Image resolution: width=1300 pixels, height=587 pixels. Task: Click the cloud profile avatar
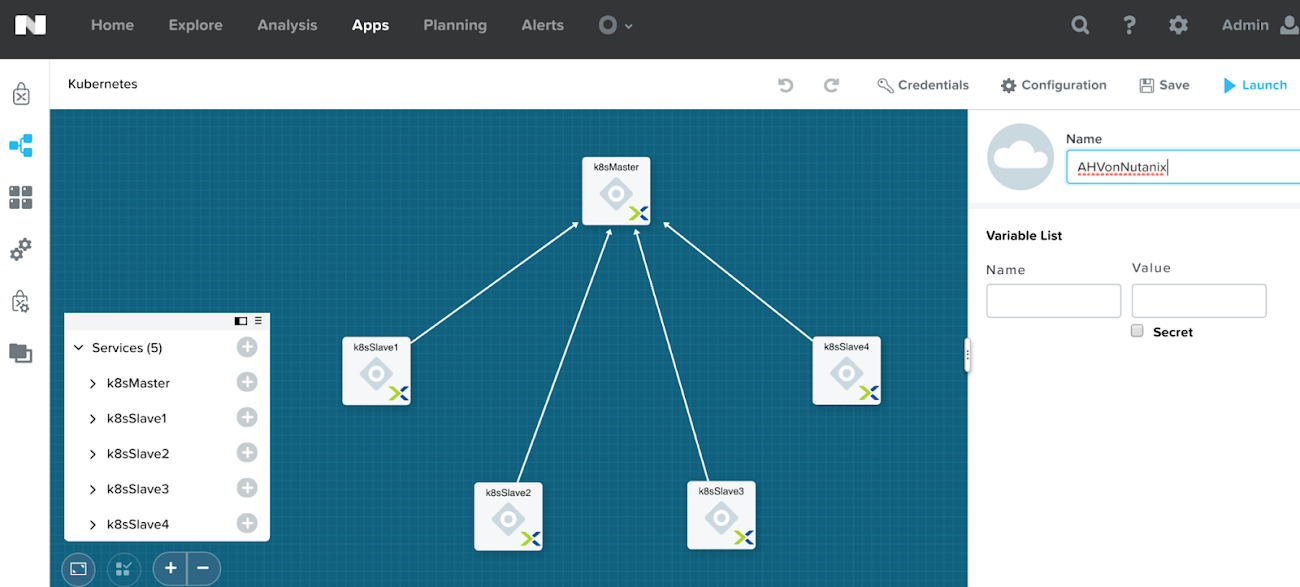click(x=1020, y=157)
